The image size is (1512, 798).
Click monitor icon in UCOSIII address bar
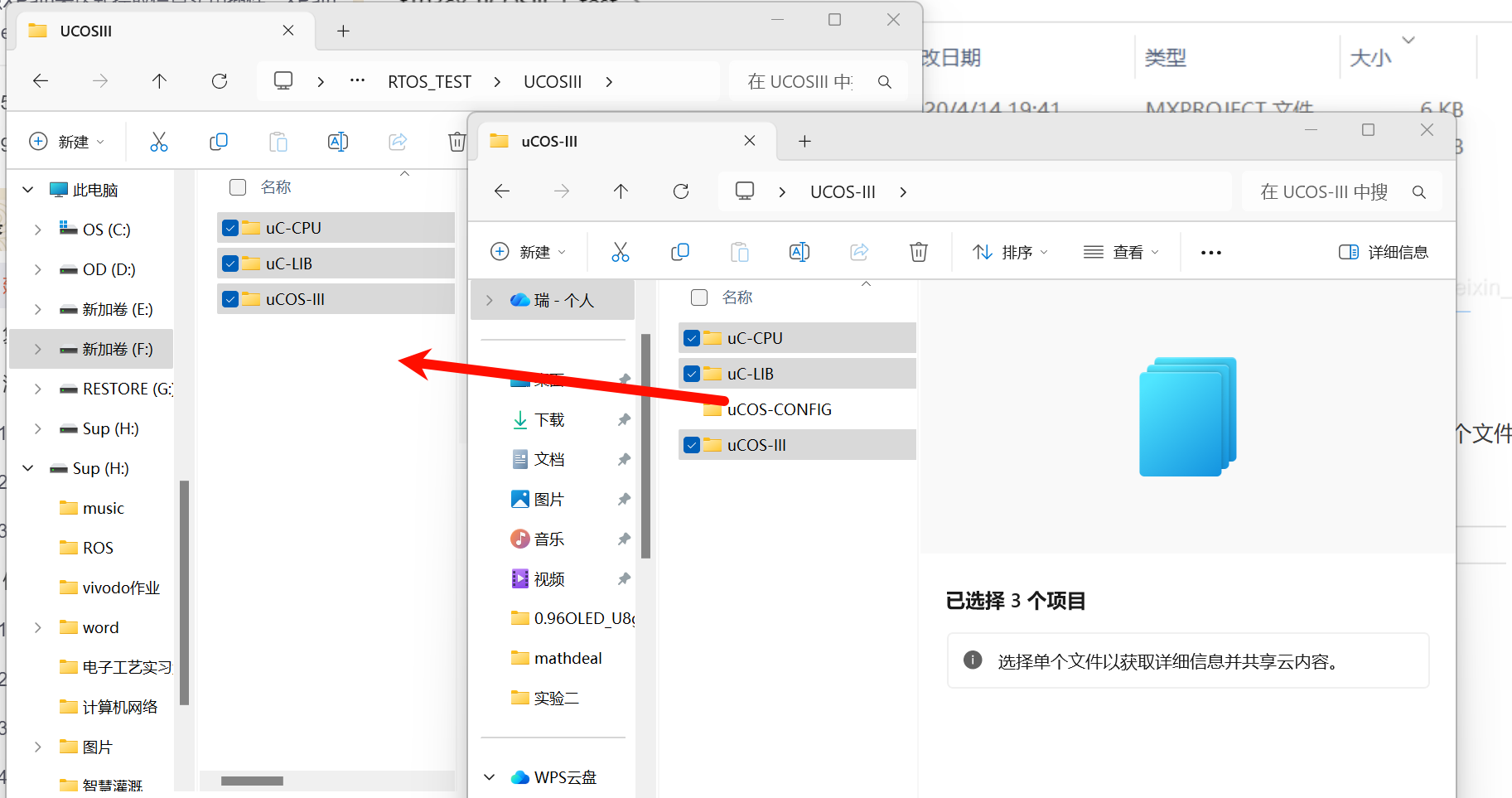coord(283,81)
